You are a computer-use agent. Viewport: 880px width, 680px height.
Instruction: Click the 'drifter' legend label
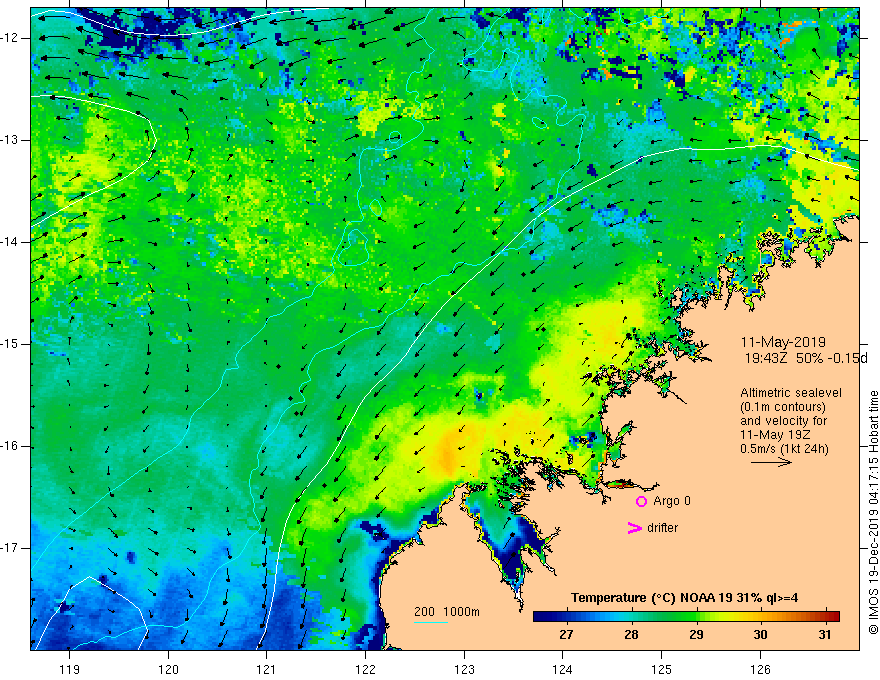[x=662, y=528]
